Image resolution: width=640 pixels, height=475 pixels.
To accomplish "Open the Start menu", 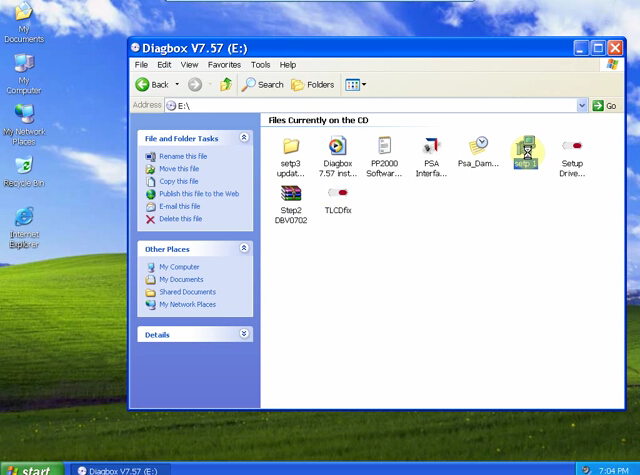I will click(32, 469).
